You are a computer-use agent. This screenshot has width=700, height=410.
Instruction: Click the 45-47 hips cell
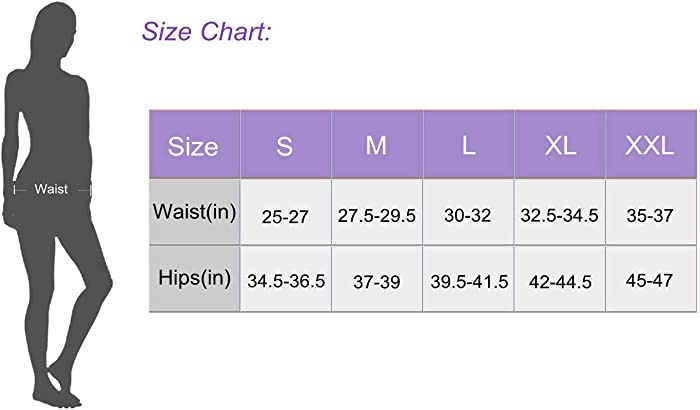651,278
